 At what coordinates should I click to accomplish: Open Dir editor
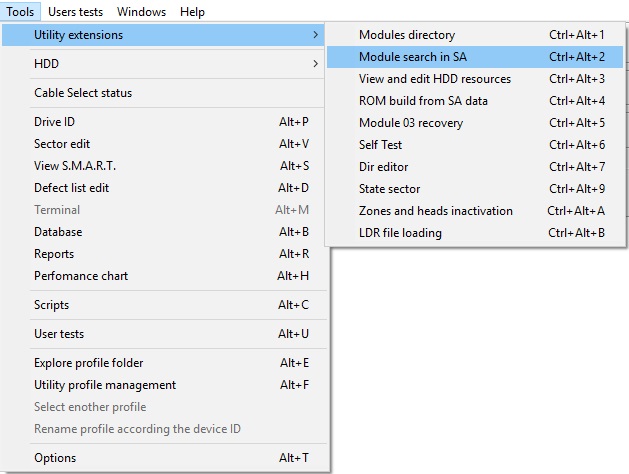[383, 167]
